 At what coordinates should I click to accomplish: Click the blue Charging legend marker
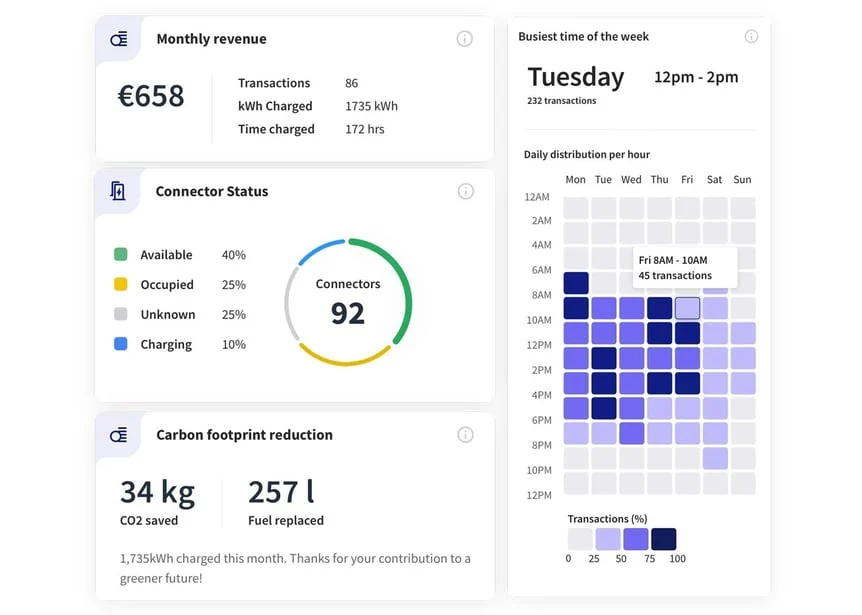(121, 344)
